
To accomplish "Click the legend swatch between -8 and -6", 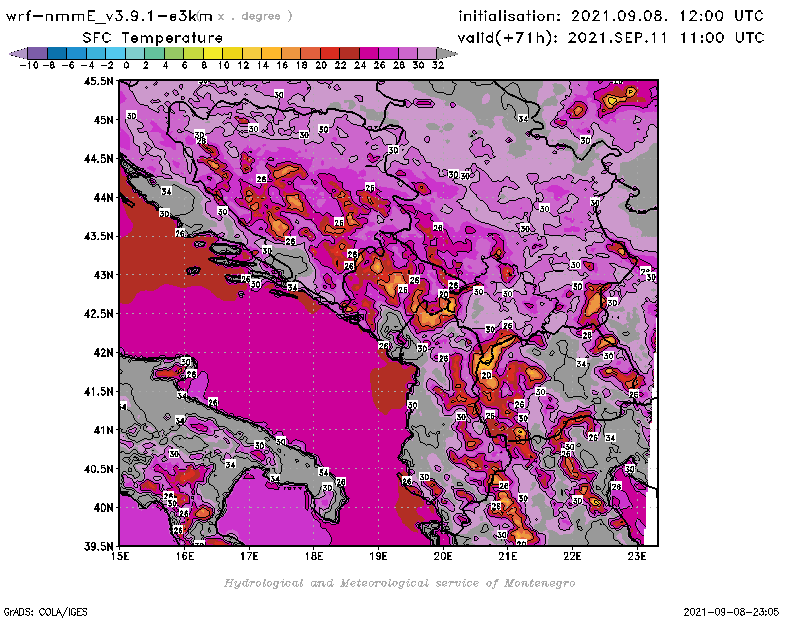I will click(57, 53).
